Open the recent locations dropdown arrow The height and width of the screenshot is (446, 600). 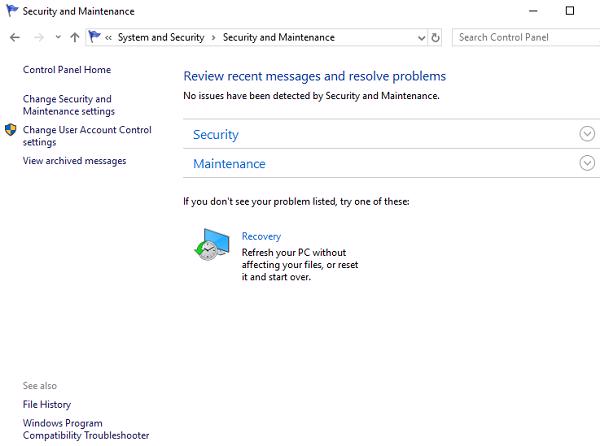58,37
